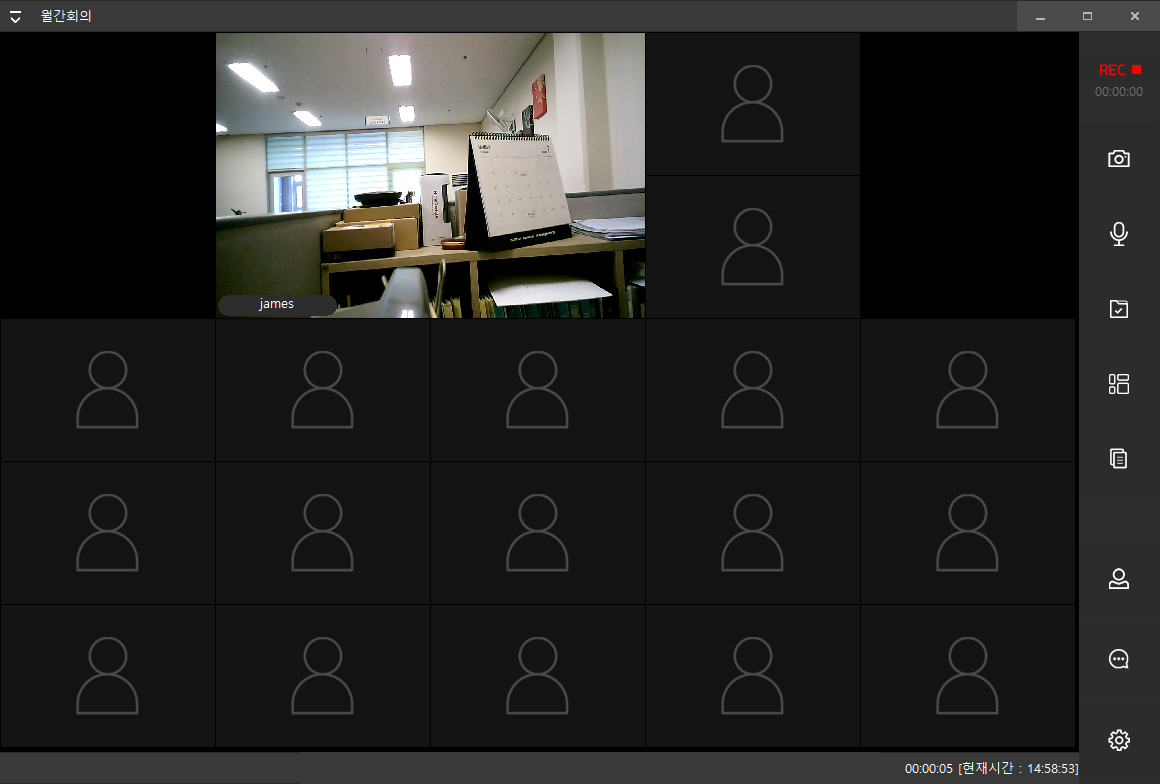Viewport: 1160px width, 784px height.
Task: Change the video grid layout
Action: (x=1119, y=384)
